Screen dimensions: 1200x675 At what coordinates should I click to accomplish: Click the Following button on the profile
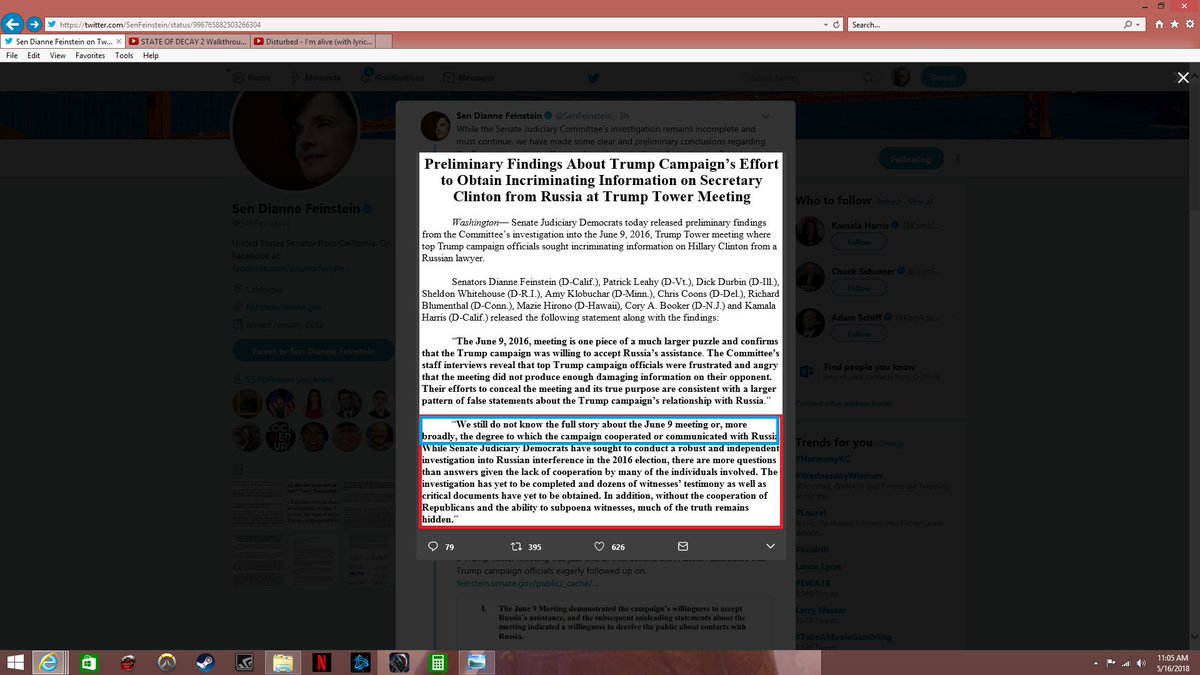tap(911, 159)
